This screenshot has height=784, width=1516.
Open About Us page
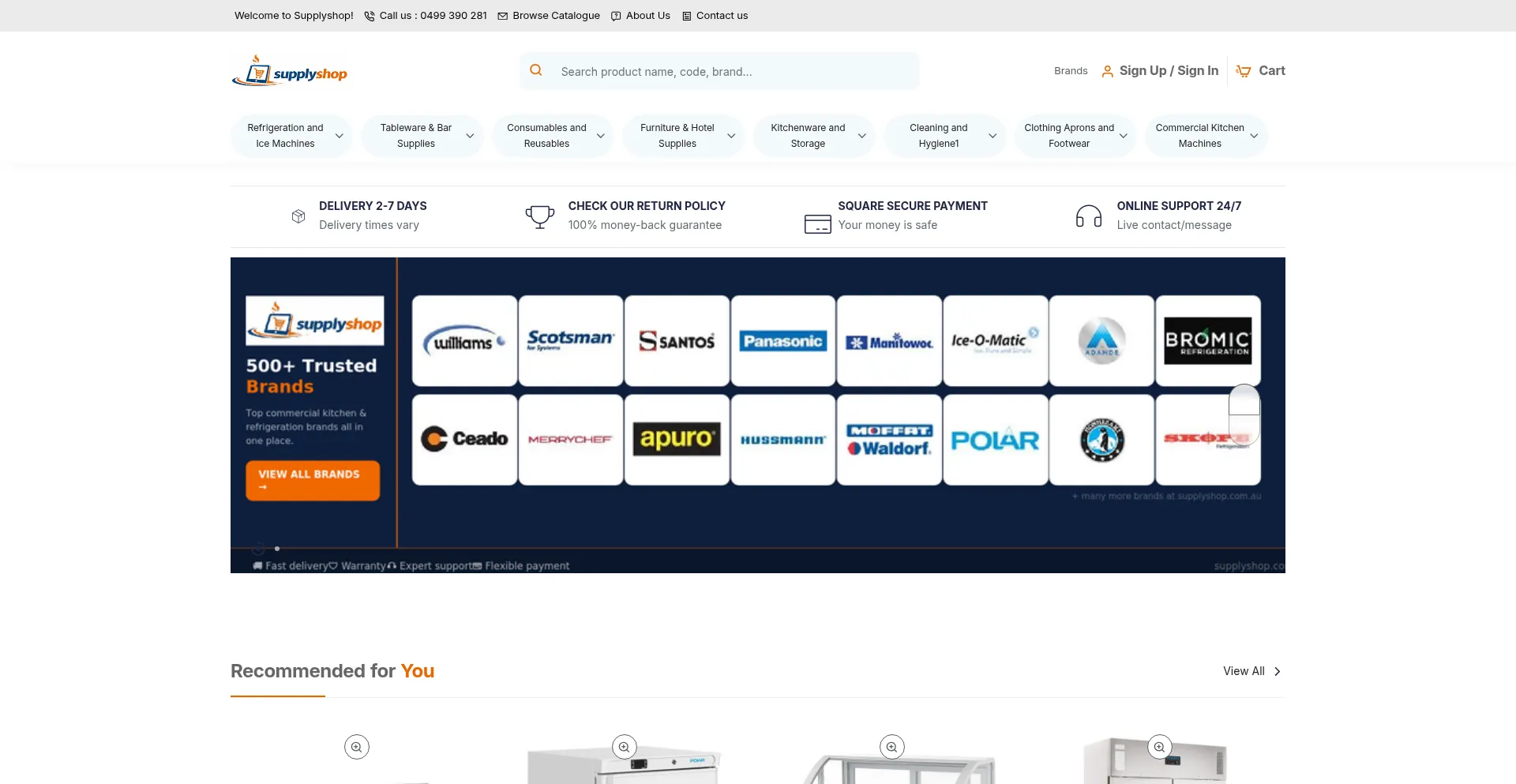(x=647, y=16)
